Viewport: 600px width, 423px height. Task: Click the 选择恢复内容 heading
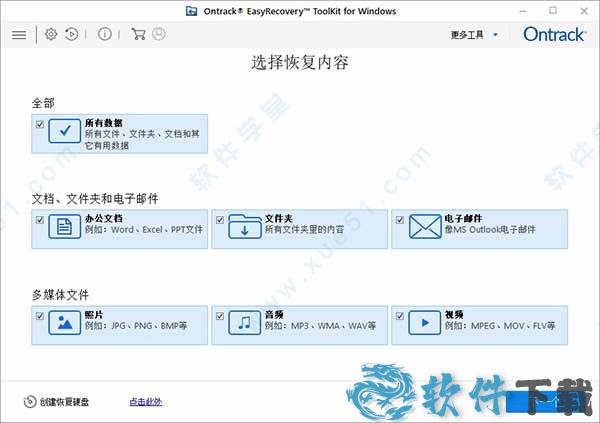[300, 62]
